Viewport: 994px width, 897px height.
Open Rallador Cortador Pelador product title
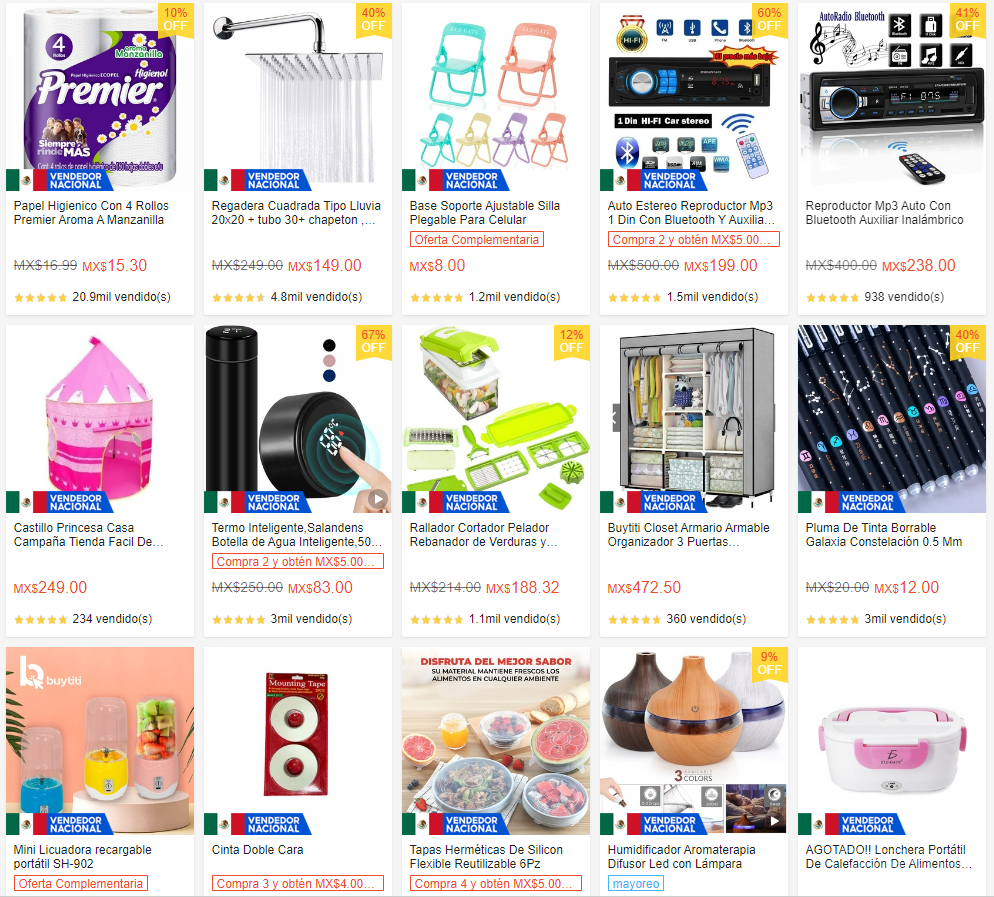483,535
